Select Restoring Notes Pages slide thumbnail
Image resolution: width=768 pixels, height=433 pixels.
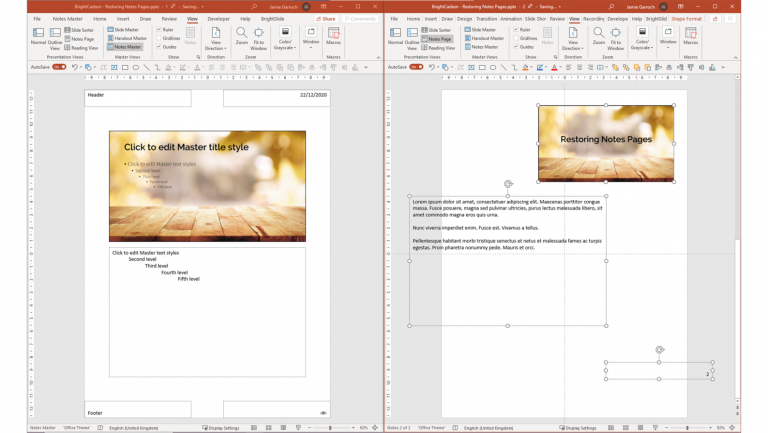[606, 144]
